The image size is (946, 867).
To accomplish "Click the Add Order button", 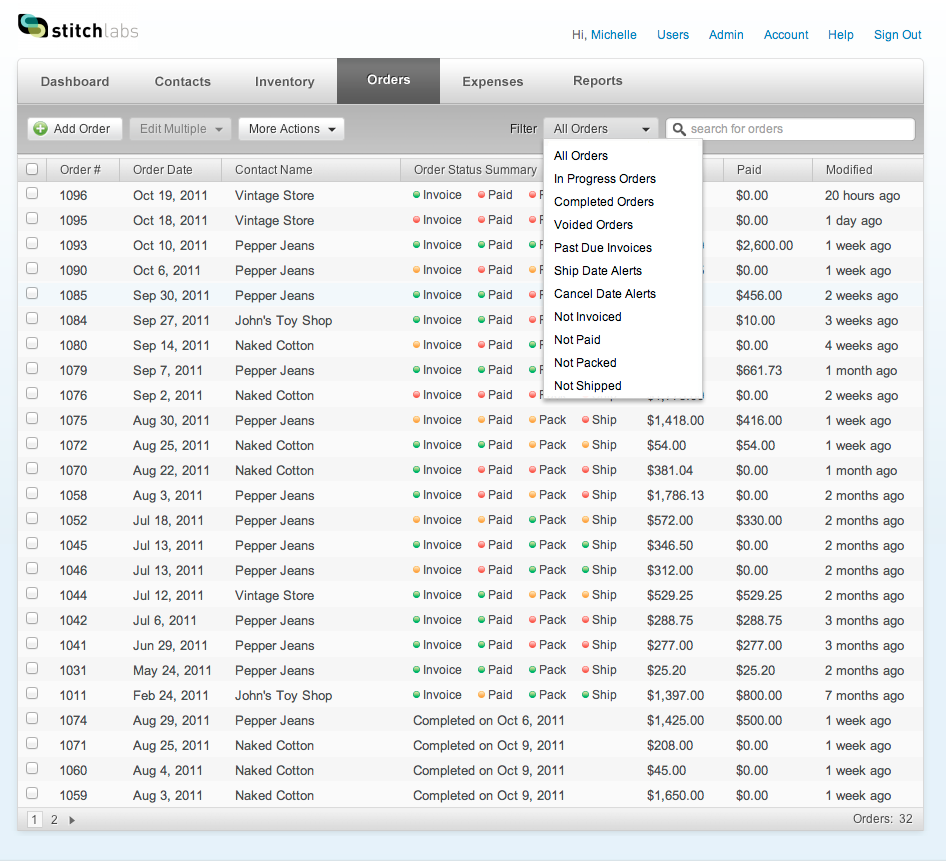I will [75, 129].
